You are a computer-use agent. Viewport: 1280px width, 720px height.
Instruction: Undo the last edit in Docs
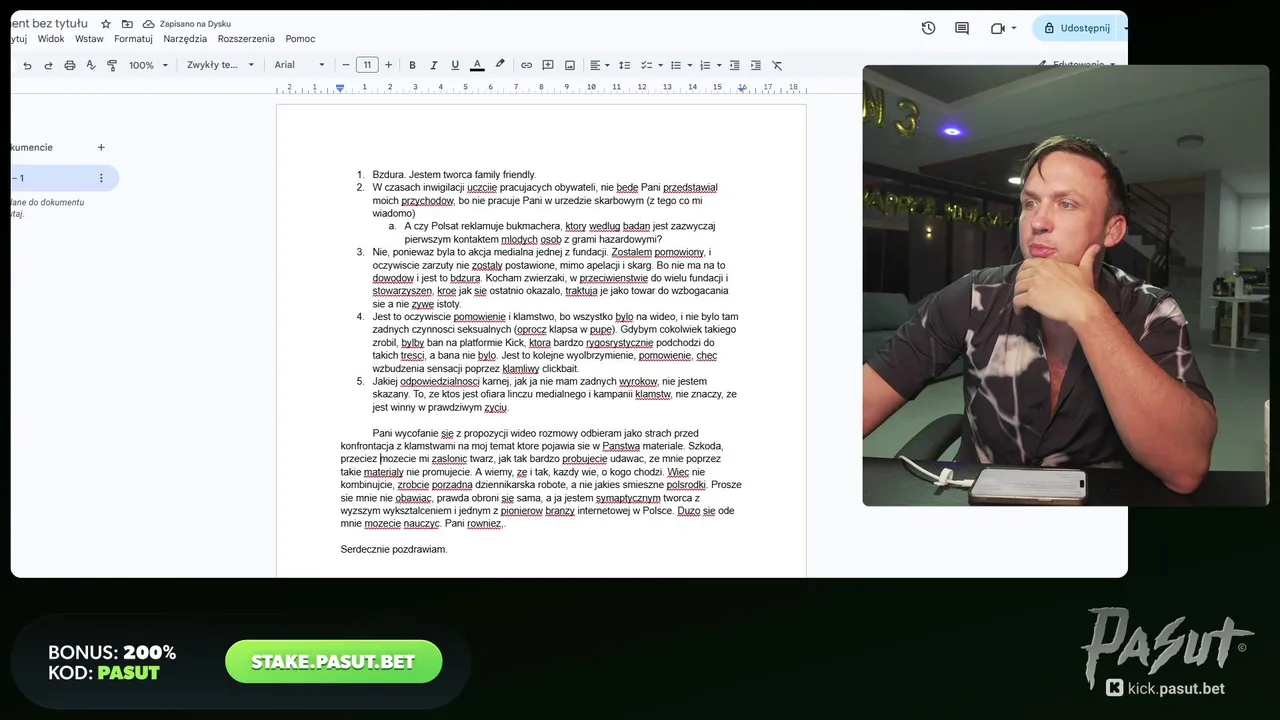(x=27, y=65)
